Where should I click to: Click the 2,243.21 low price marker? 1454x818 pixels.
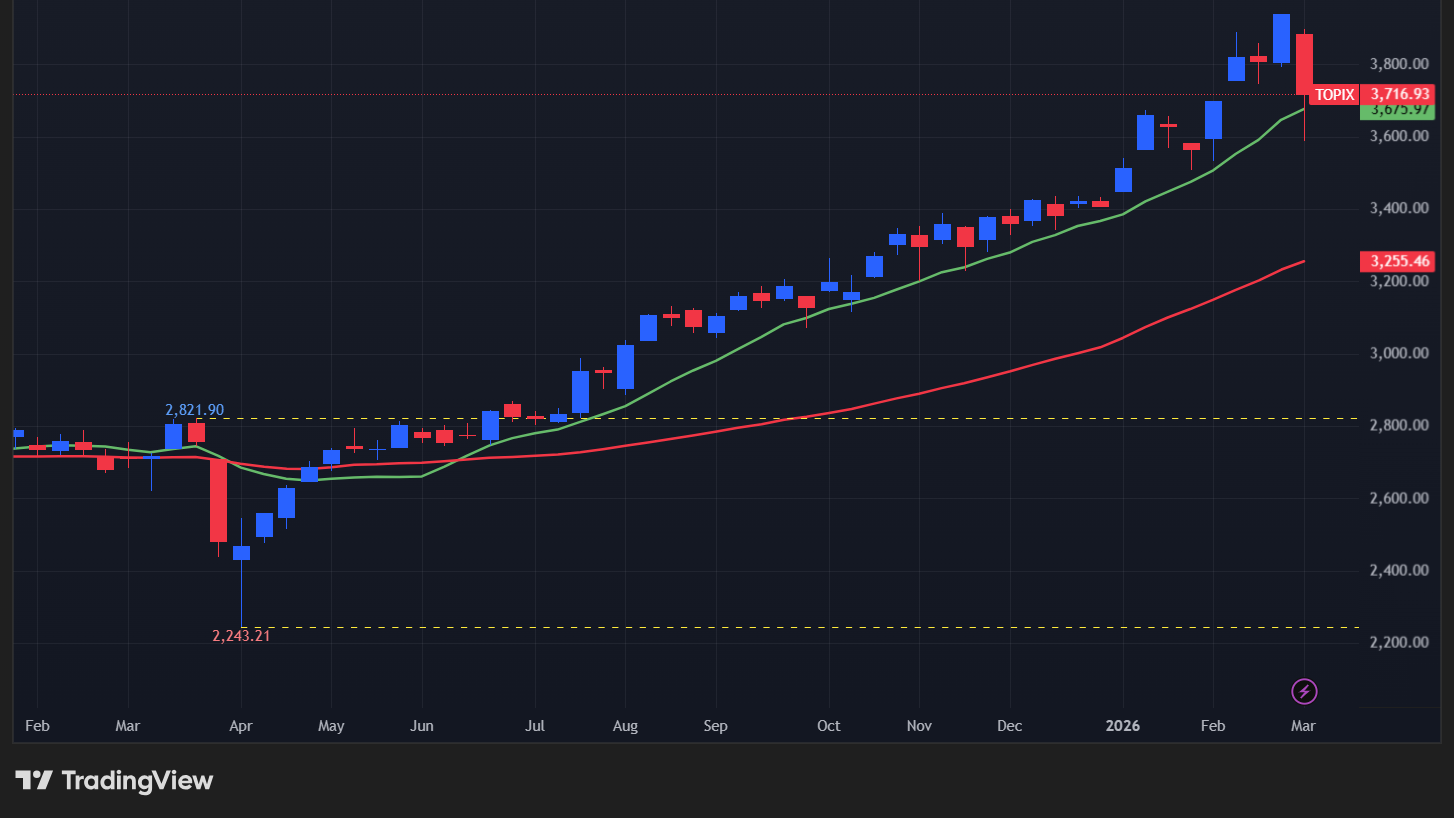(x=241, y=636)
